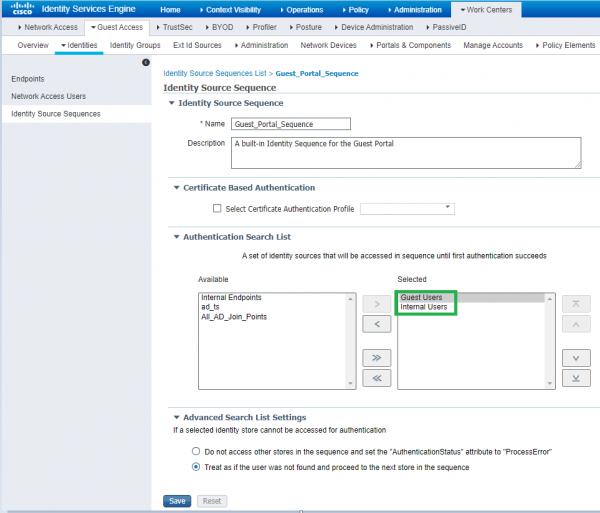Screen dimensions: 600x513
Task: Collapse the Advanced Search List Settings section
Action: [x=174, y=417]
